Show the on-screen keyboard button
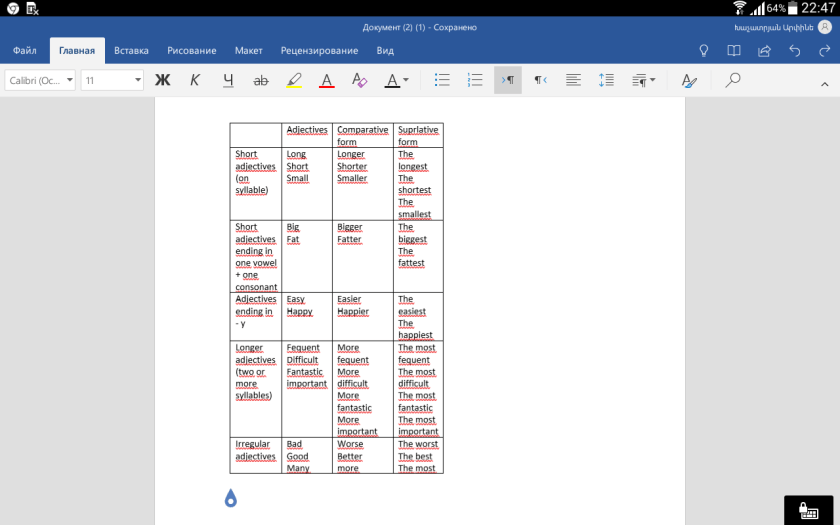840x525 pixels. point(808,510)
